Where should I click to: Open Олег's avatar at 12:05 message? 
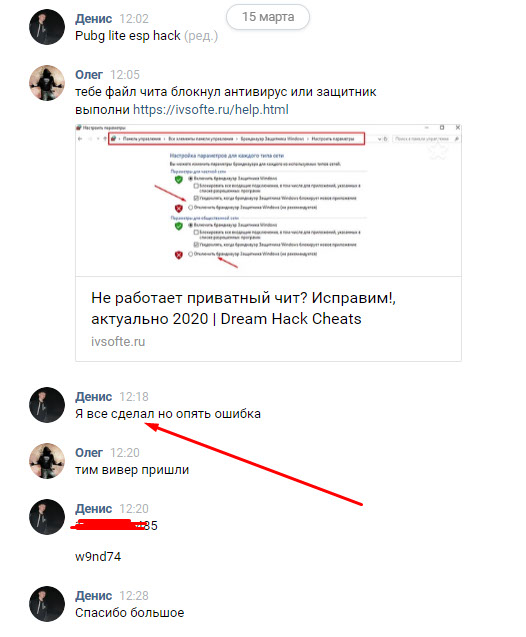click(x=47, y=83)
